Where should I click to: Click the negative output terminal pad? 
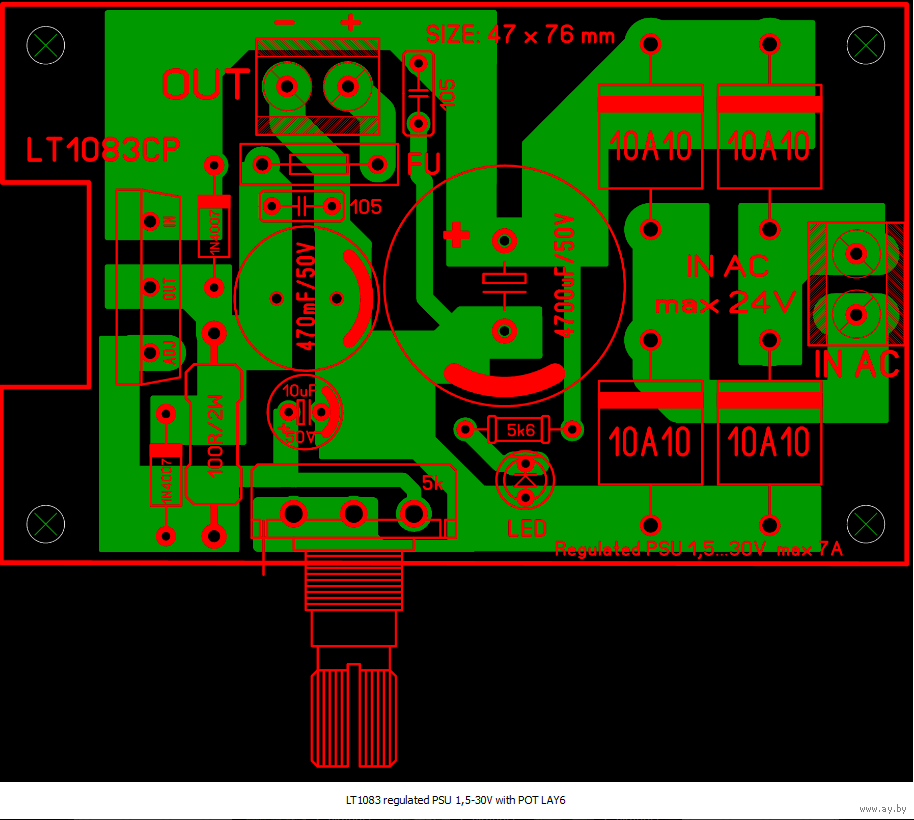click(x=287, y=87)
